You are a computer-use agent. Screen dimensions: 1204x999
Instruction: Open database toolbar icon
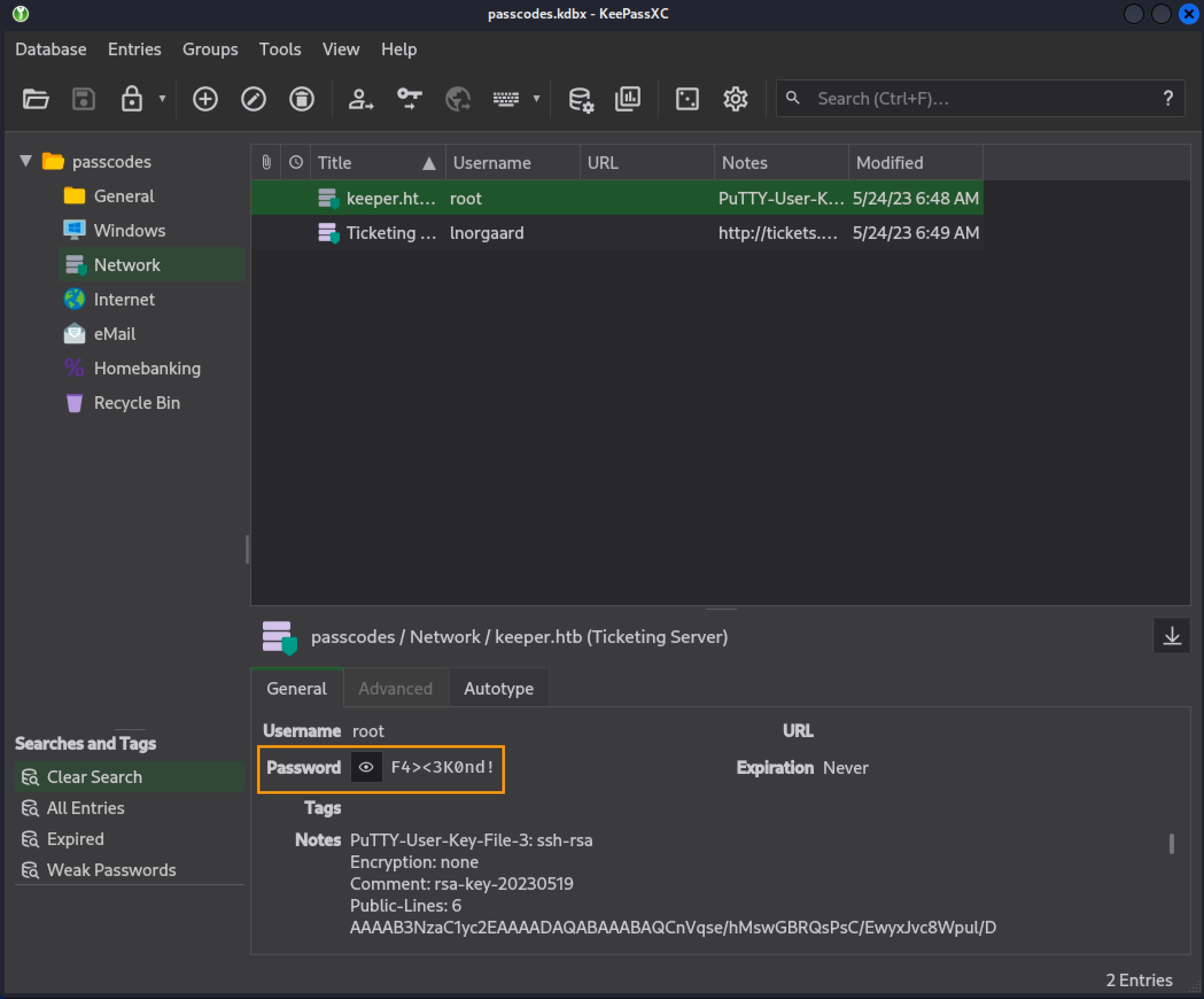(36, 99)
